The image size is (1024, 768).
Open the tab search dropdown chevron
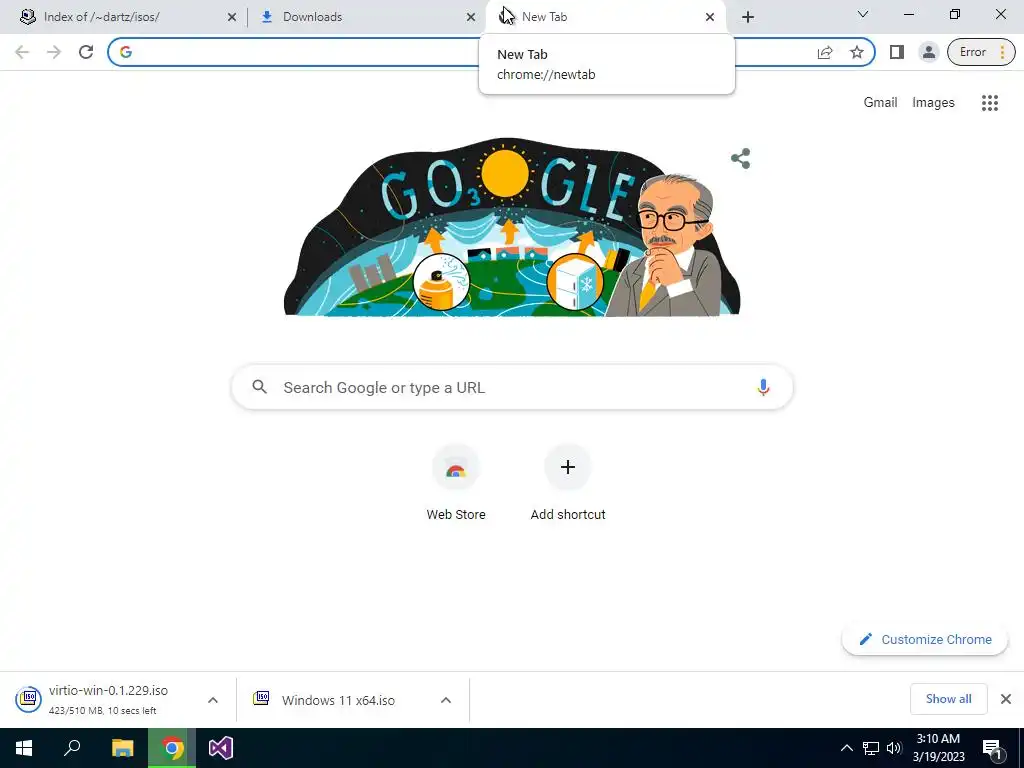coord(863,14)
